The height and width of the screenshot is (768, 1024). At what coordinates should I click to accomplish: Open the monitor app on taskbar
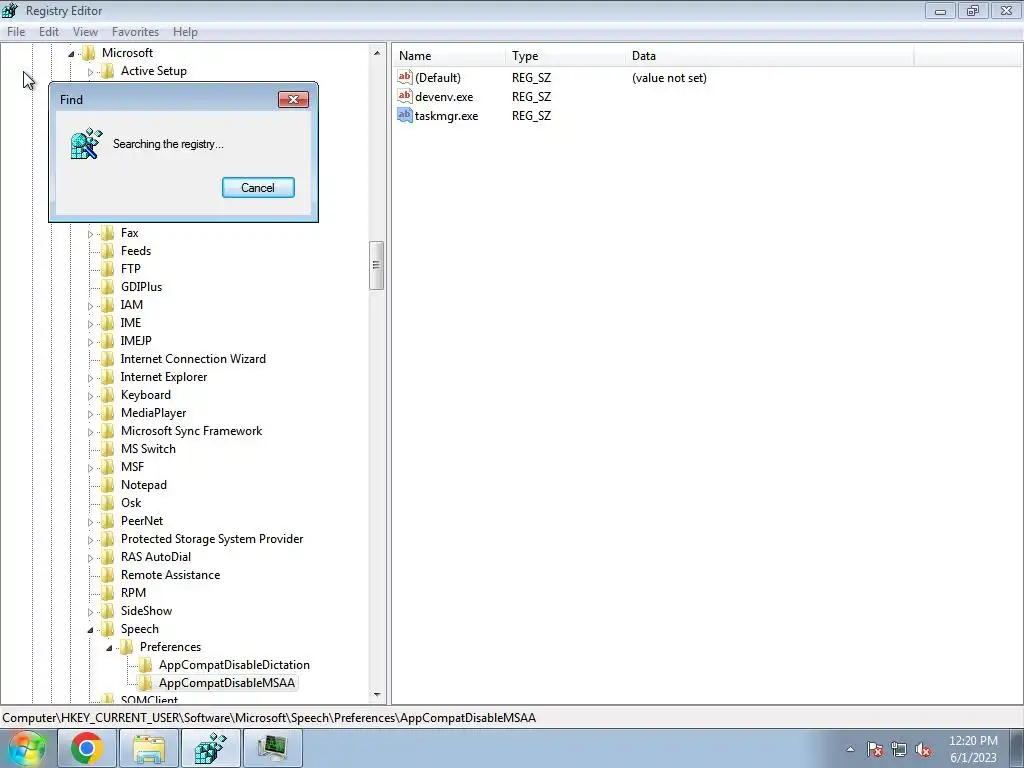[272, 748]
